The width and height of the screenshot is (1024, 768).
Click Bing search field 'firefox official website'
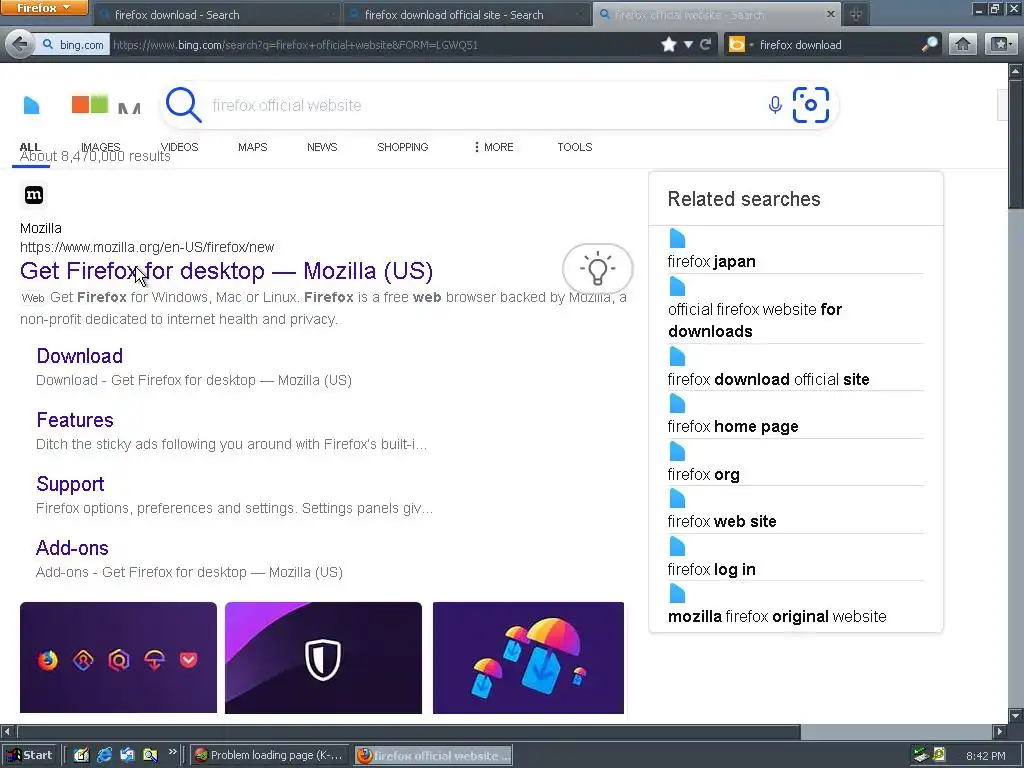pyautogui.click(x=483, y=105)
